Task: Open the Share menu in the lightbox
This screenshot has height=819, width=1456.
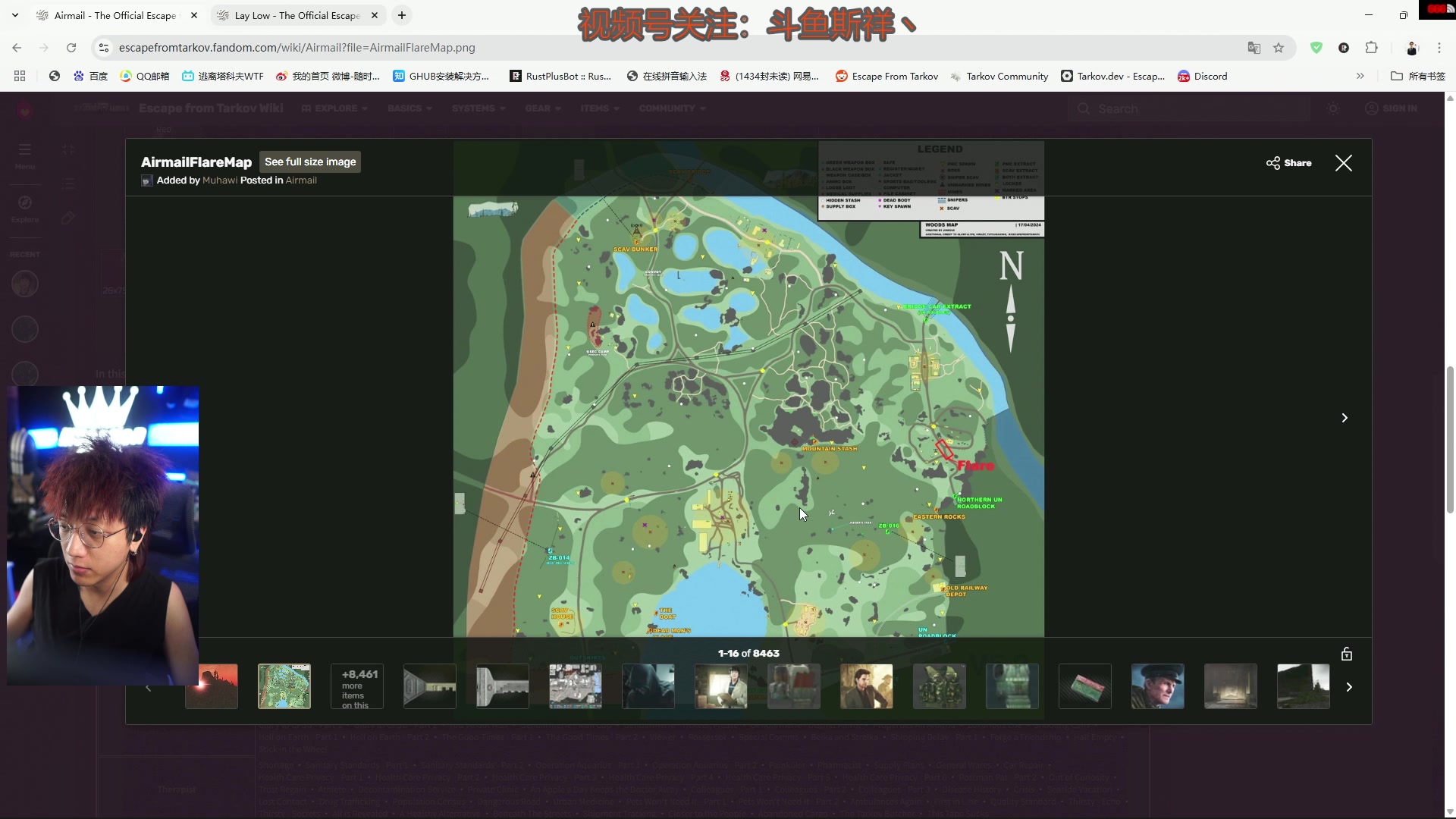Action: pyautogui.click(x=1288, y=163)
